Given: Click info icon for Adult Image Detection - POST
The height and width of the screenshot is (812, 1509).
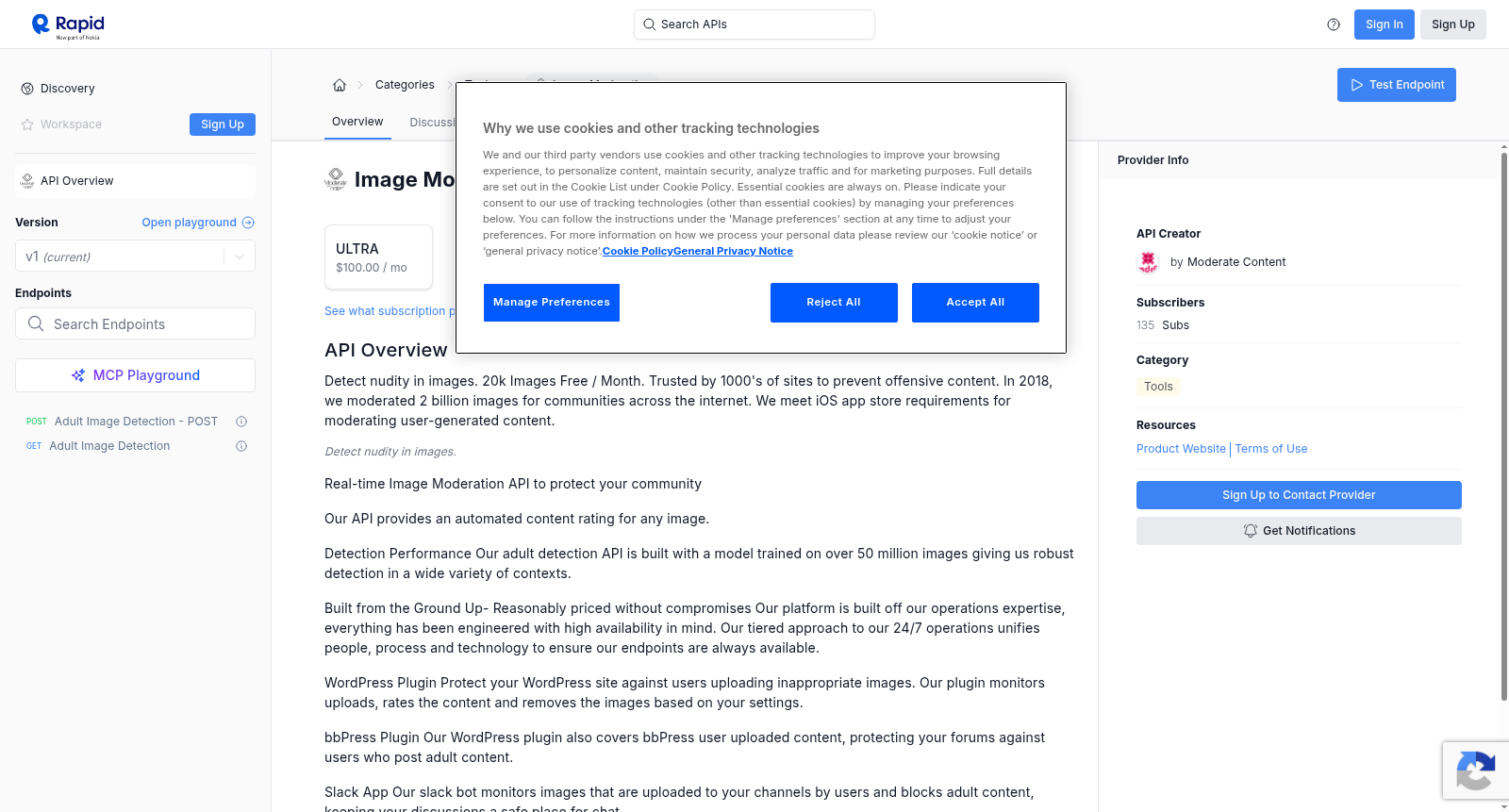Looking at the screenshot, I should [241, 422].
